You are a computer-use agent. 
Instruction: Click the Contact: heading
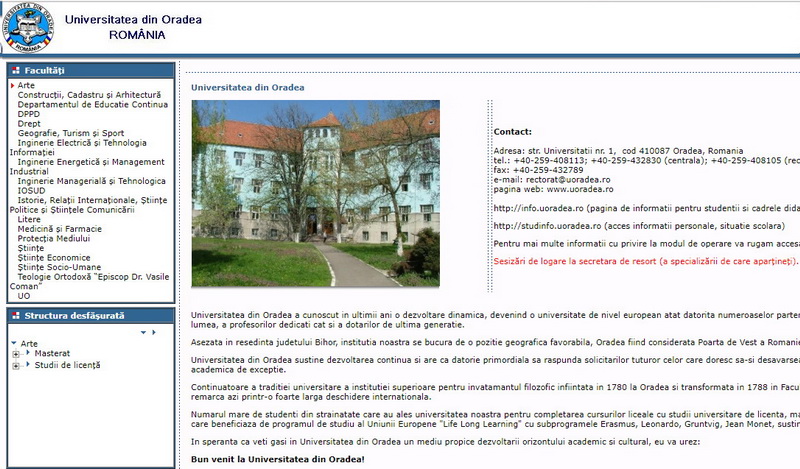point(512,132)
